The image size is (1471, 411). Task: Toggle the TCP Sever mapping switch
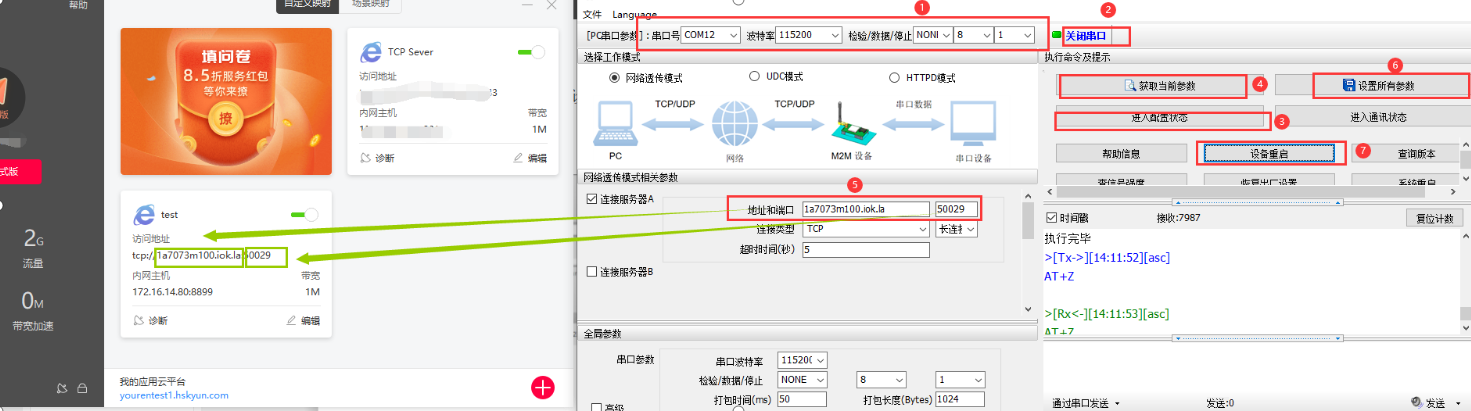(531, 52)
